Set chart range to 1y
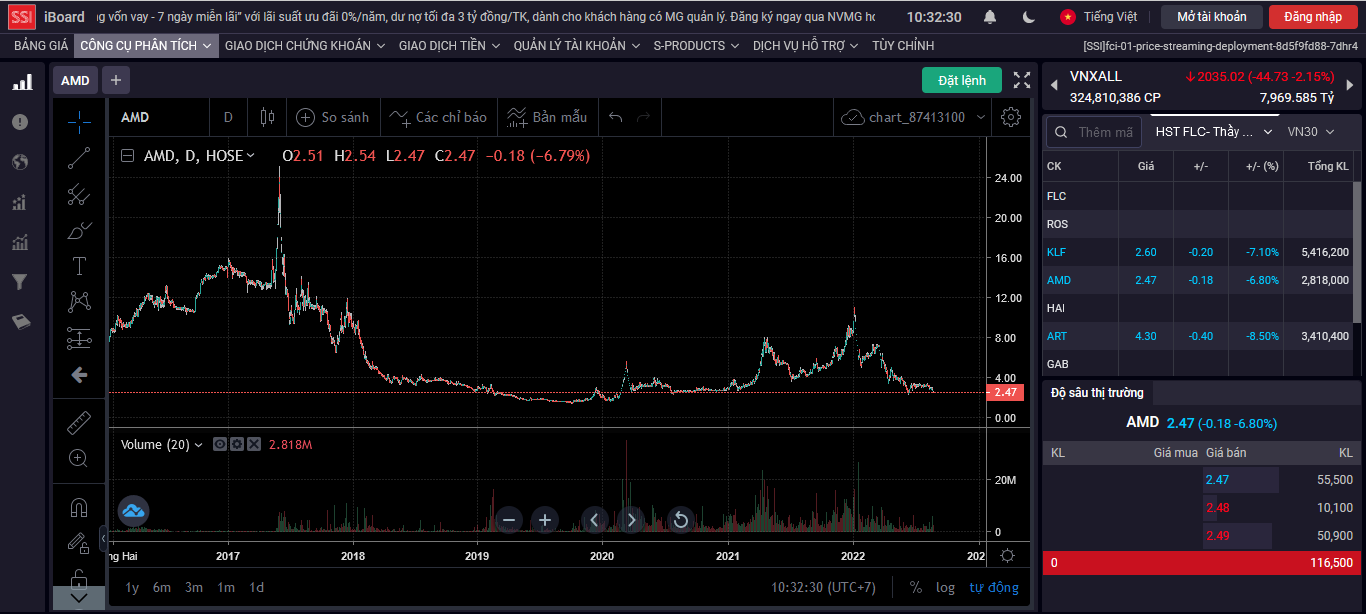Viewport: 1366px width, 614px height. [132, 587]
